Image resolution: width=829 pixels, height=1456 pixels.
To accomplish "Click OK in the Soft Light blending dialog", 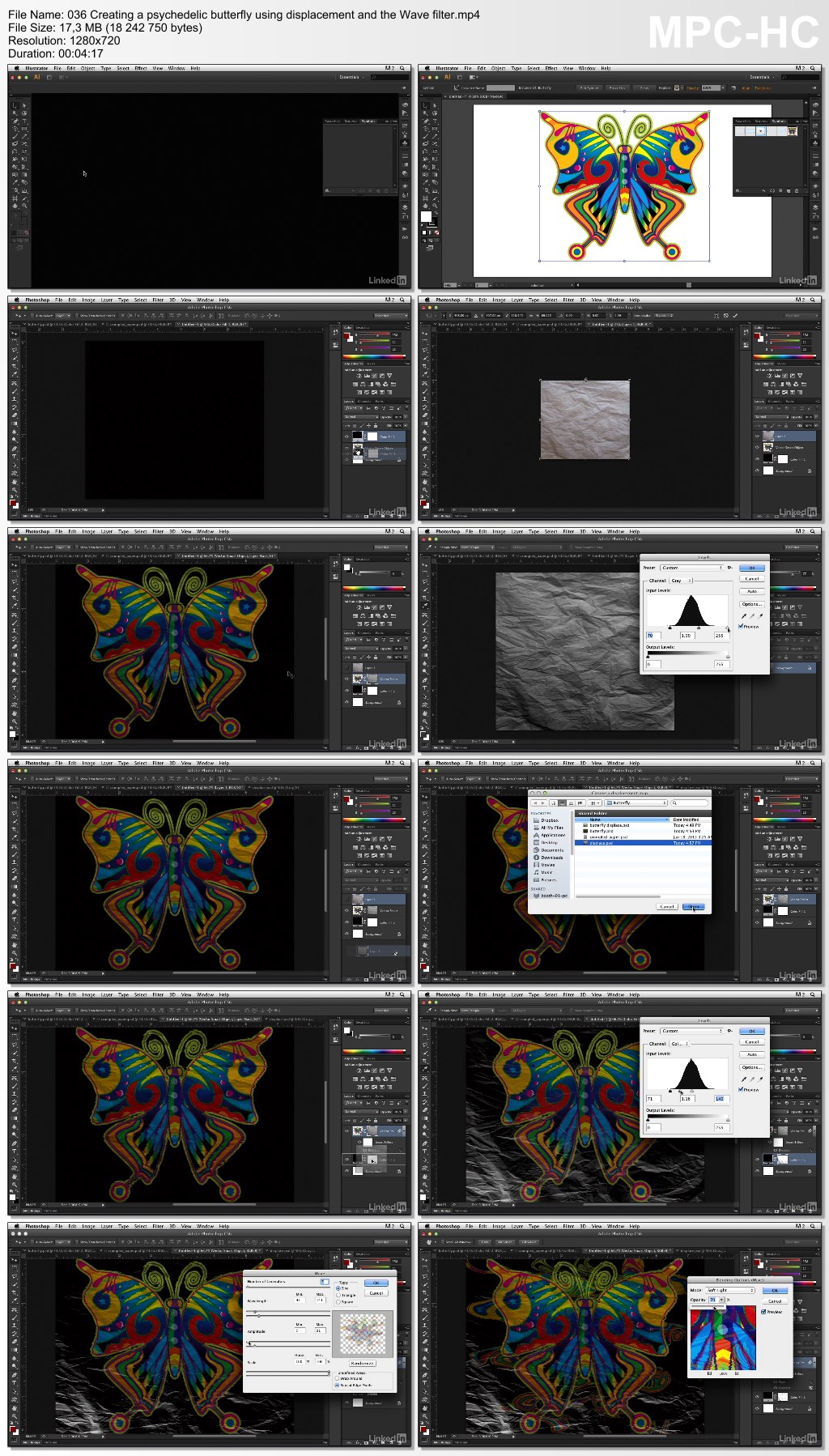I will [775, 1291].
